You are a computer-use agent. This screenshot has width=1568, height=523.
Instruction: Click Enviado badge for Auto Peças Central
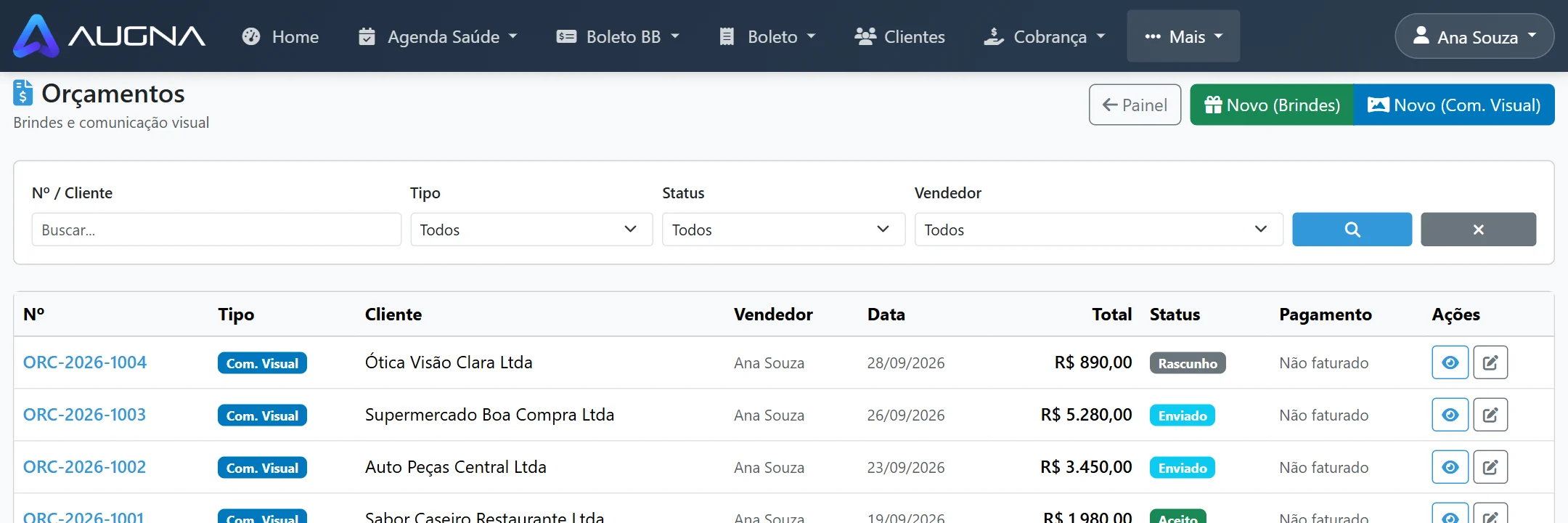pos(1182,468)
